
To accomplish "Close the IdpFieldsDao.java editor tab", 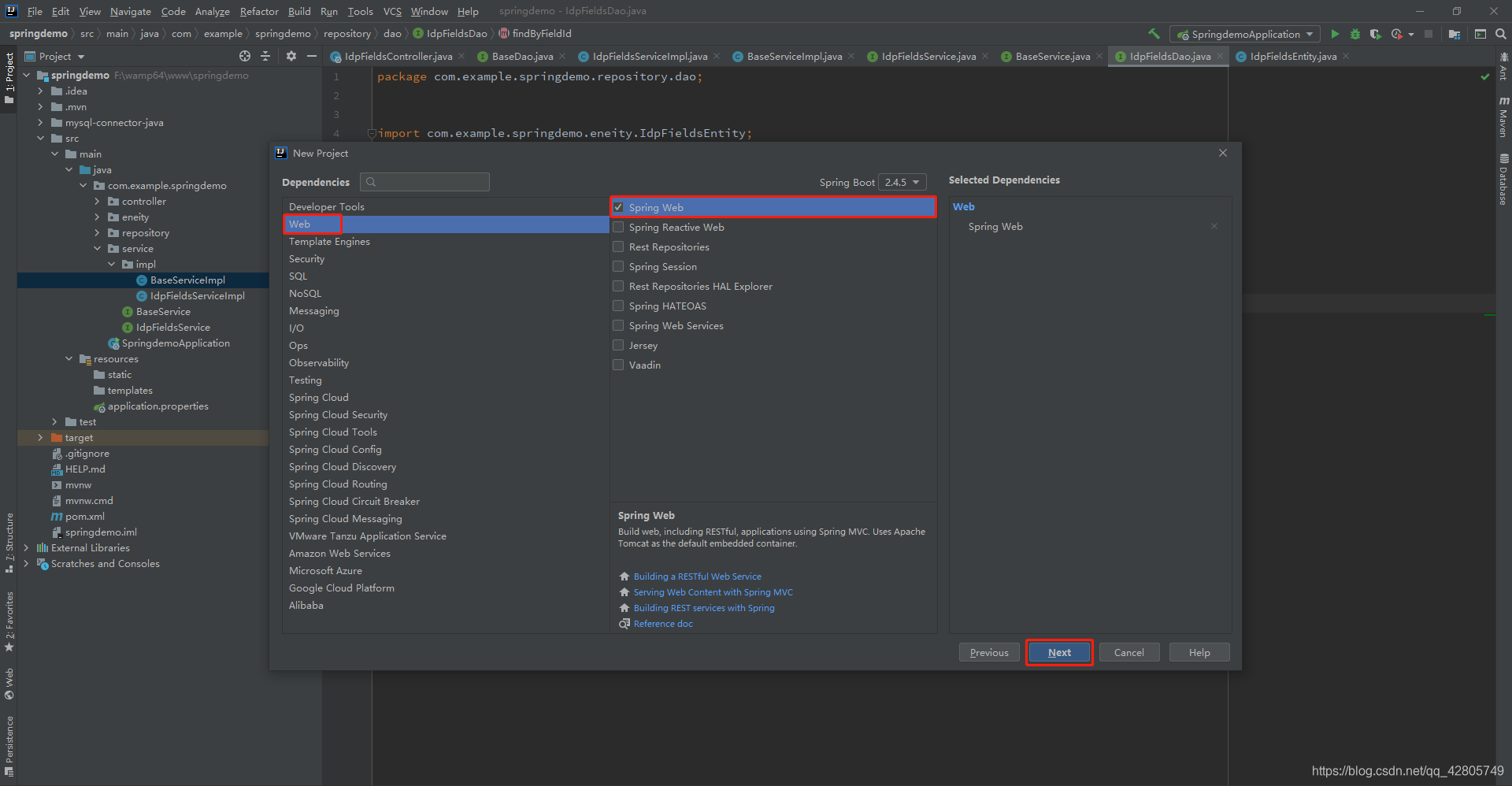I will pos(1220,56).
